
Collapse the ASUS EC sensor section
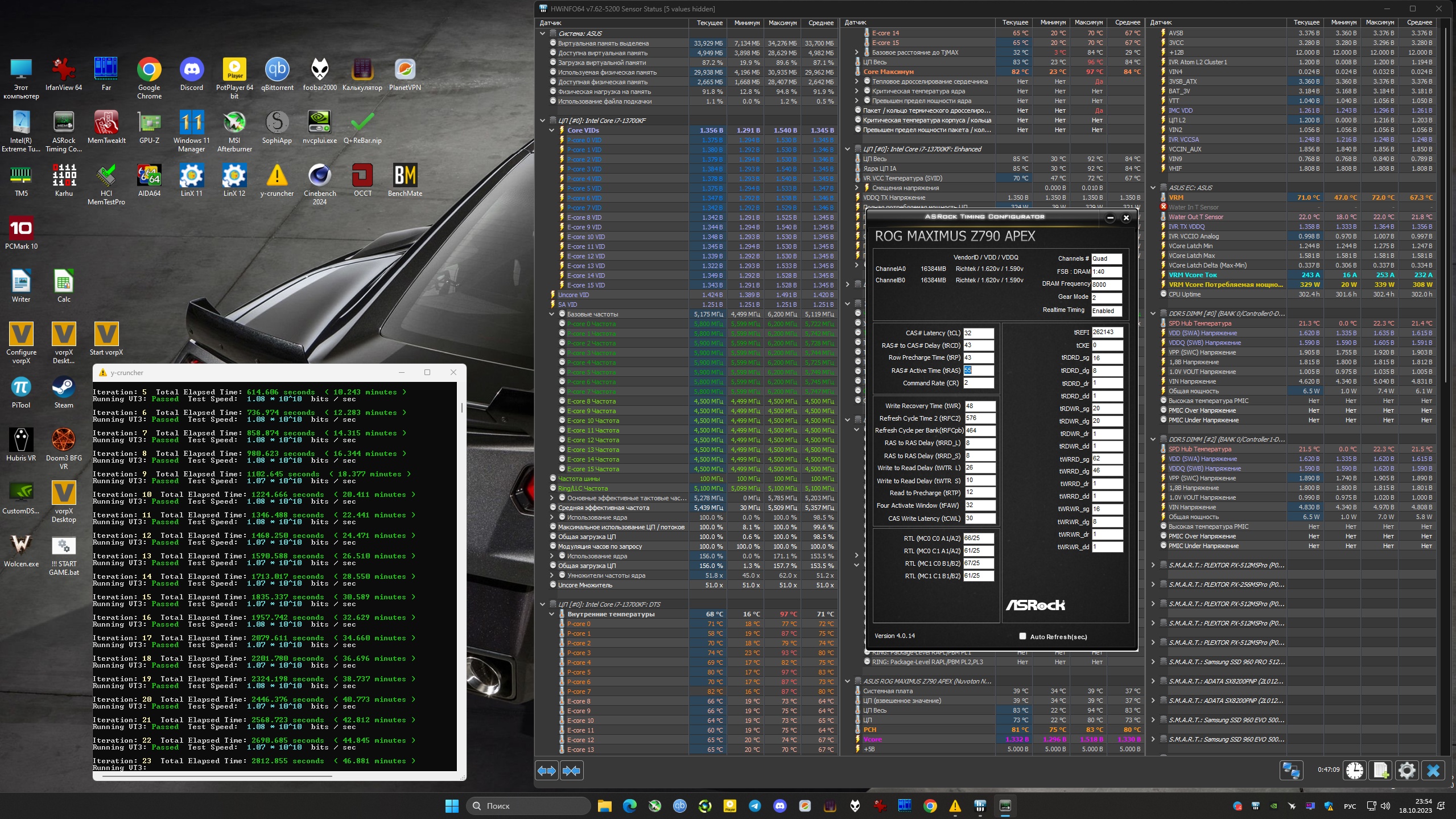point(1153,188)
